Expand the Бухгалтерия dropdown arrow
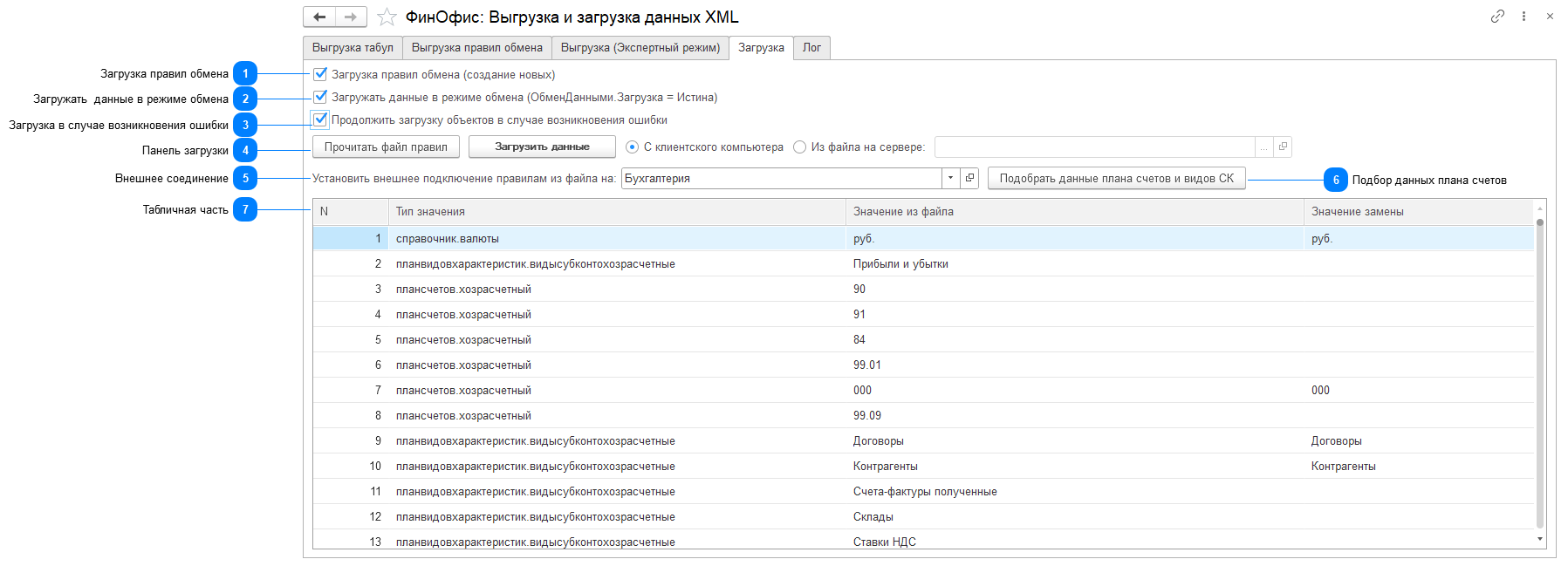The height and width of the screenshot is (566, 1568). tap(950, 178)
